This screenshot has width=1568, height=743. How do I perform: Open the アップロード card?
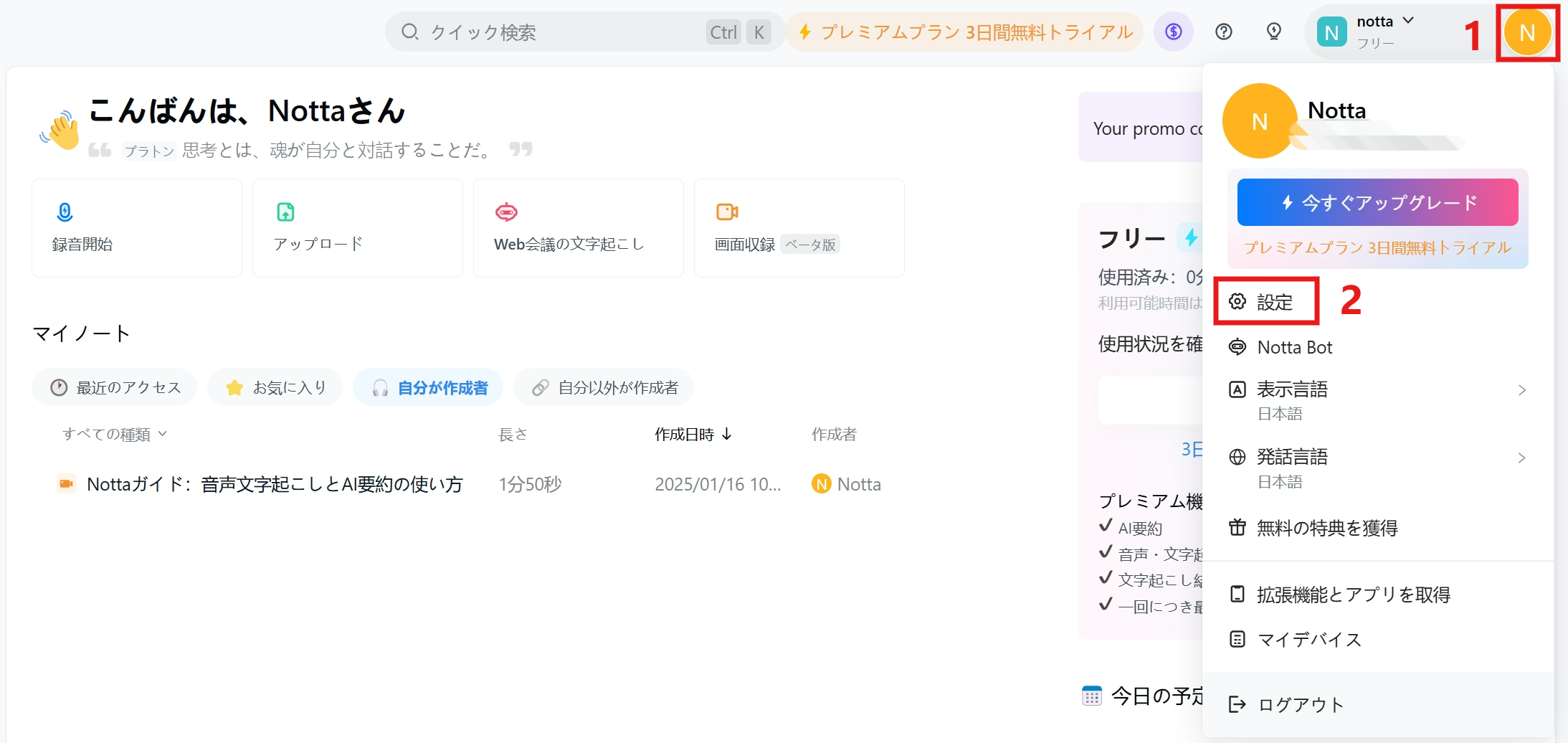(358, 228)
